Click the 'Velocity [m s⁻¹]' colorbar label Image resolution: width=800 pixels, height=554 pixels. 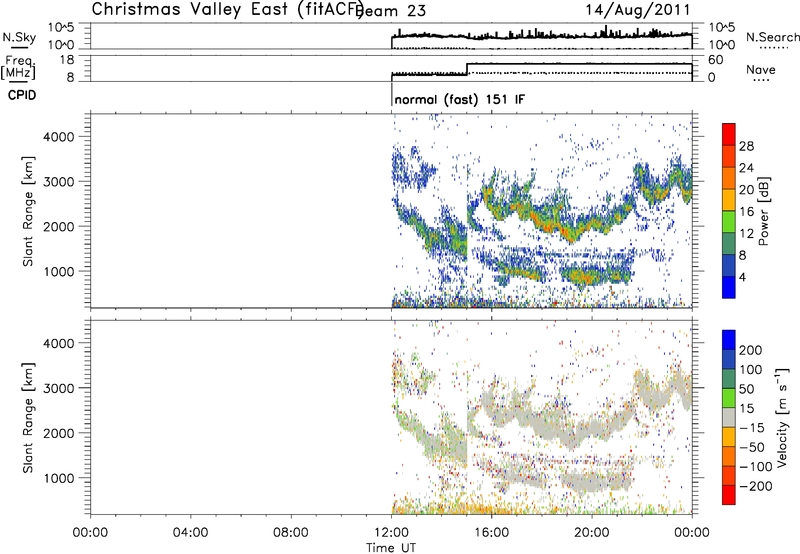point(782,417)
